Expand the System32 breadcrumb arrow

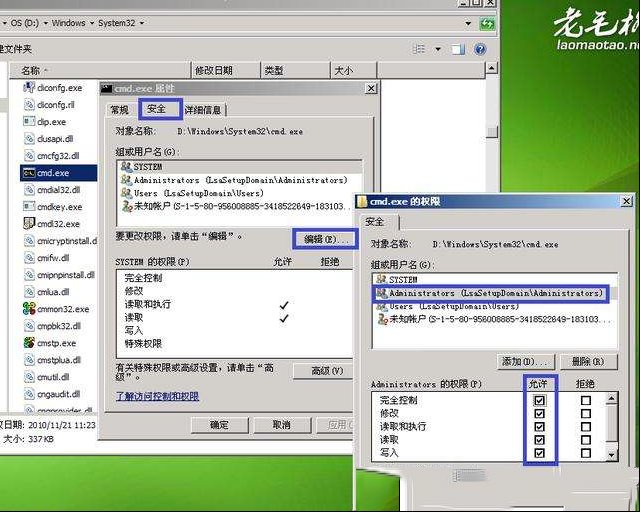tap(142, 23)
